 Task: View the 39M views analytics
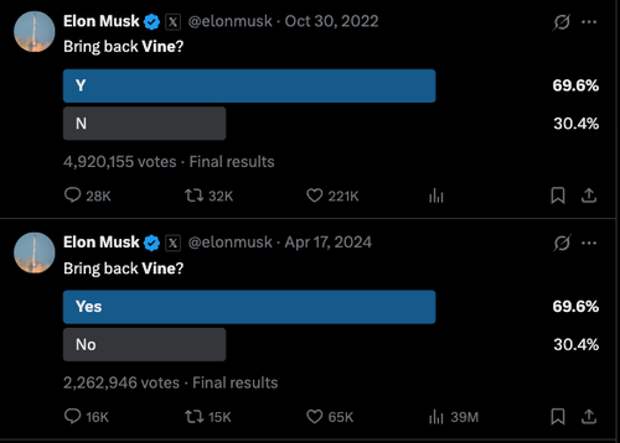point(454,417)
